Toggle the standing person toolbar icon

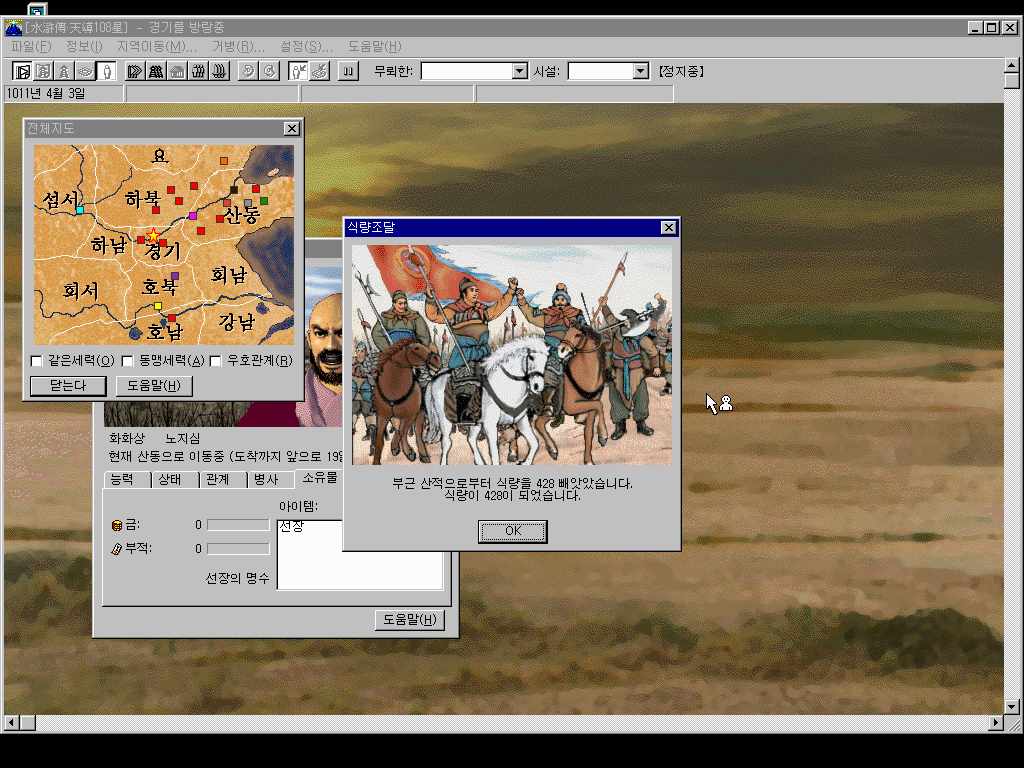click(106, 71)
